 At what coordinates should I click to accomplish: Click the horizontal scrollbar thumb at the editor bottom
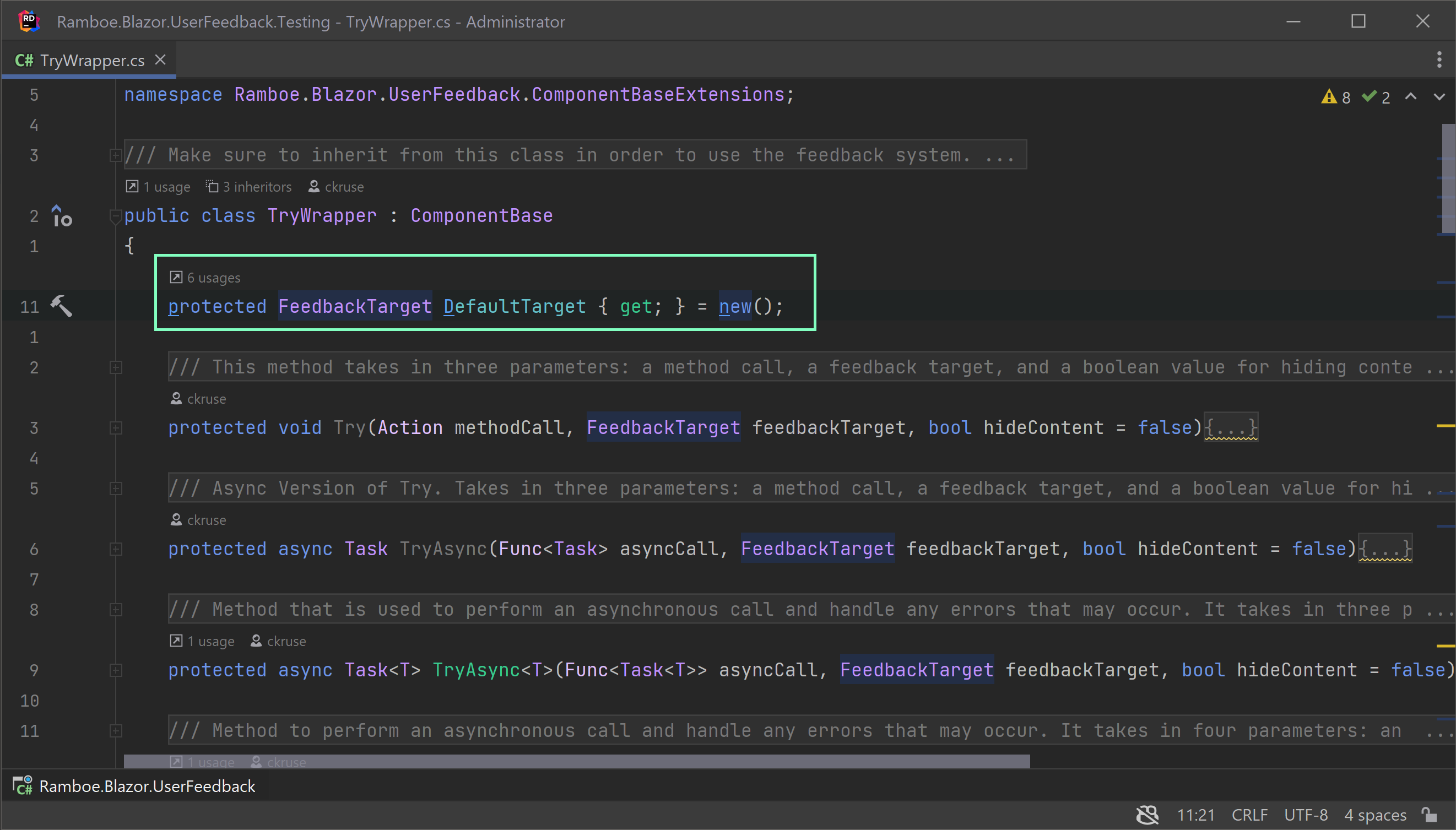(x=576, y=761)
